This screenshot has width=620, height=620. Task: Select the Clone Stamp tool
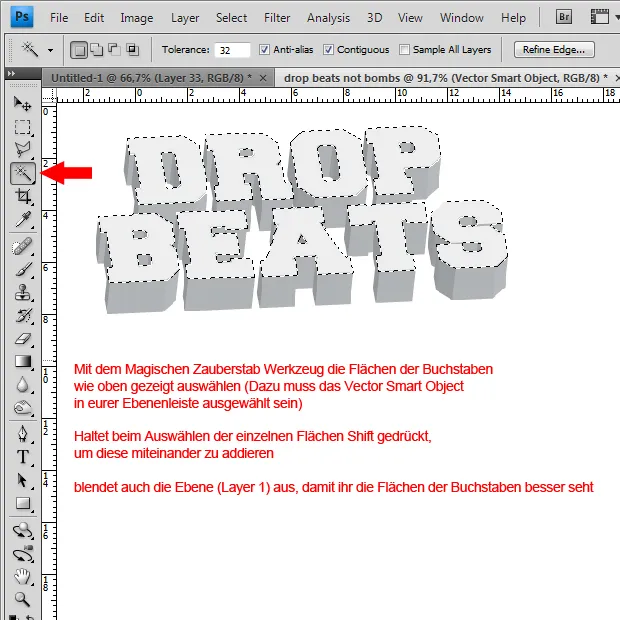click(x=22, y=293)
